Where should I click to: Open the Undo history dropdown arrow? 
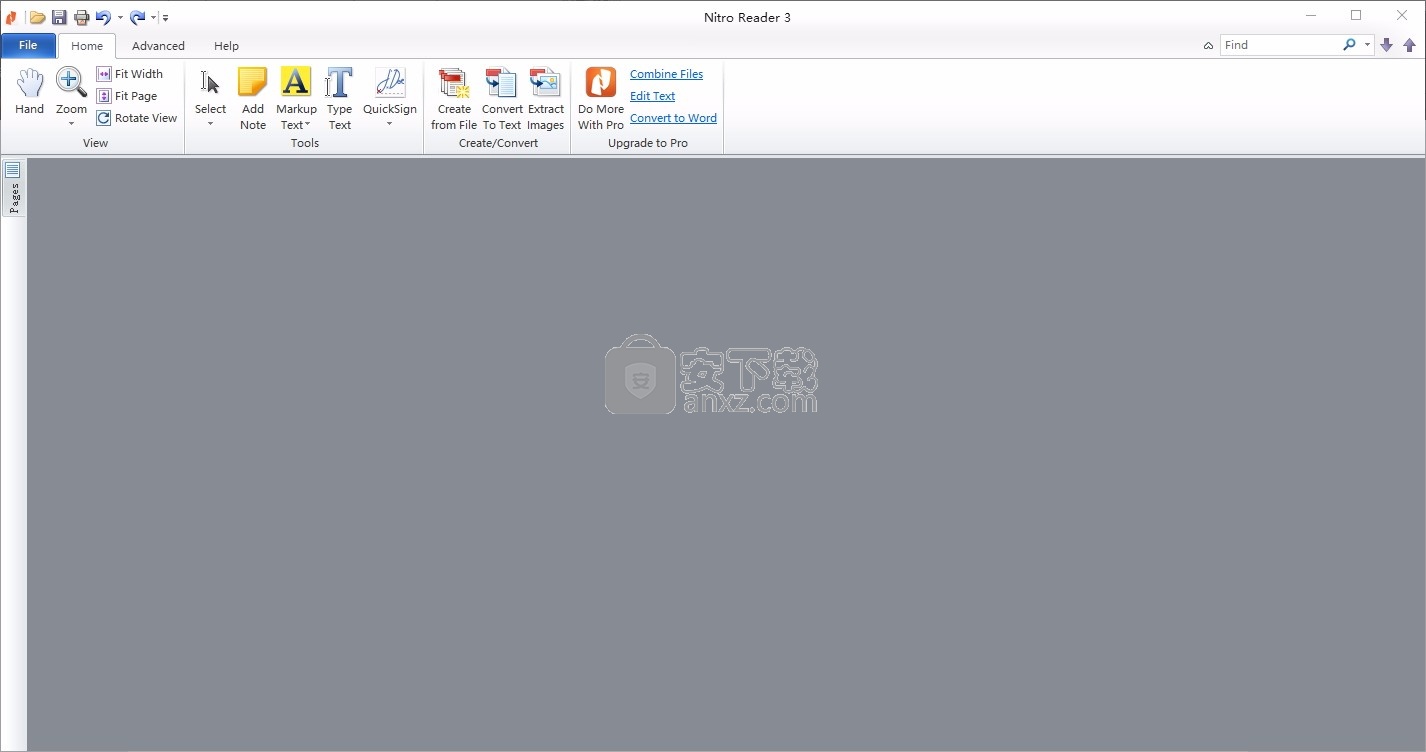click(x=120, y=18)
